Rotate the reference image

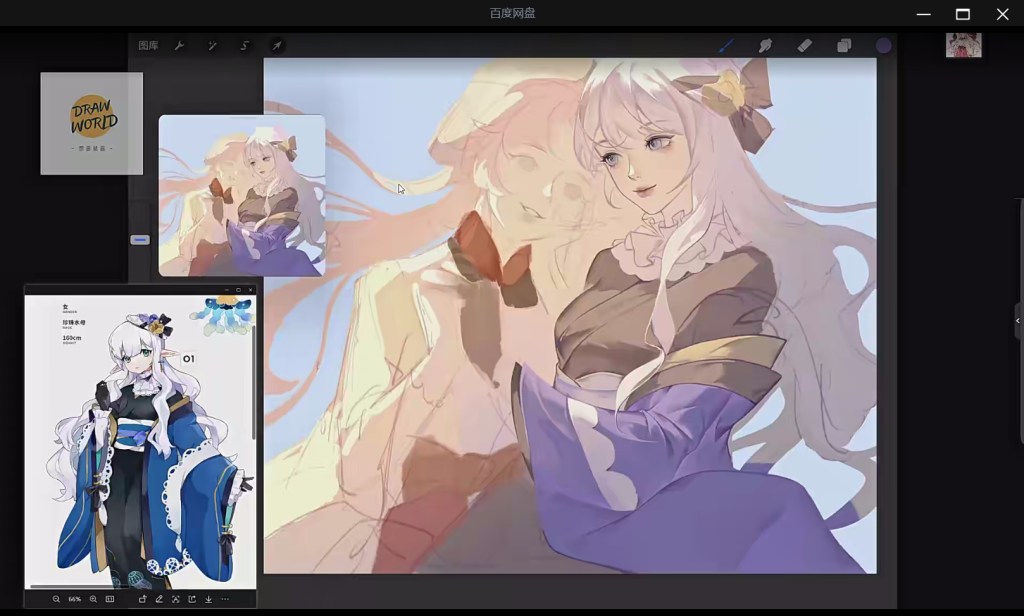coord(142,599)
